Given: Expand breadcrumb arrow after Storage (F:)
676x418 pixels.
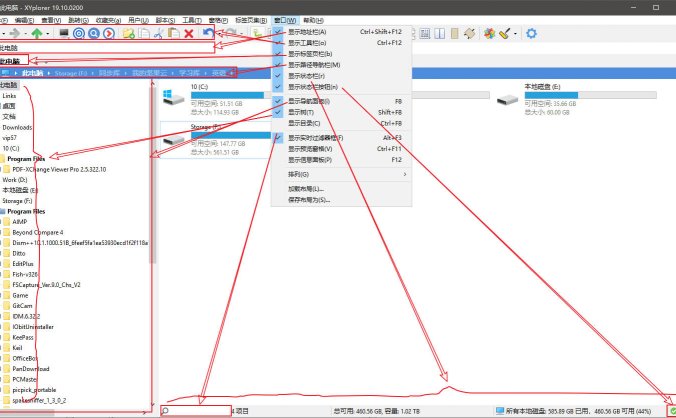Looking at the screenshot, I should 92,73.
